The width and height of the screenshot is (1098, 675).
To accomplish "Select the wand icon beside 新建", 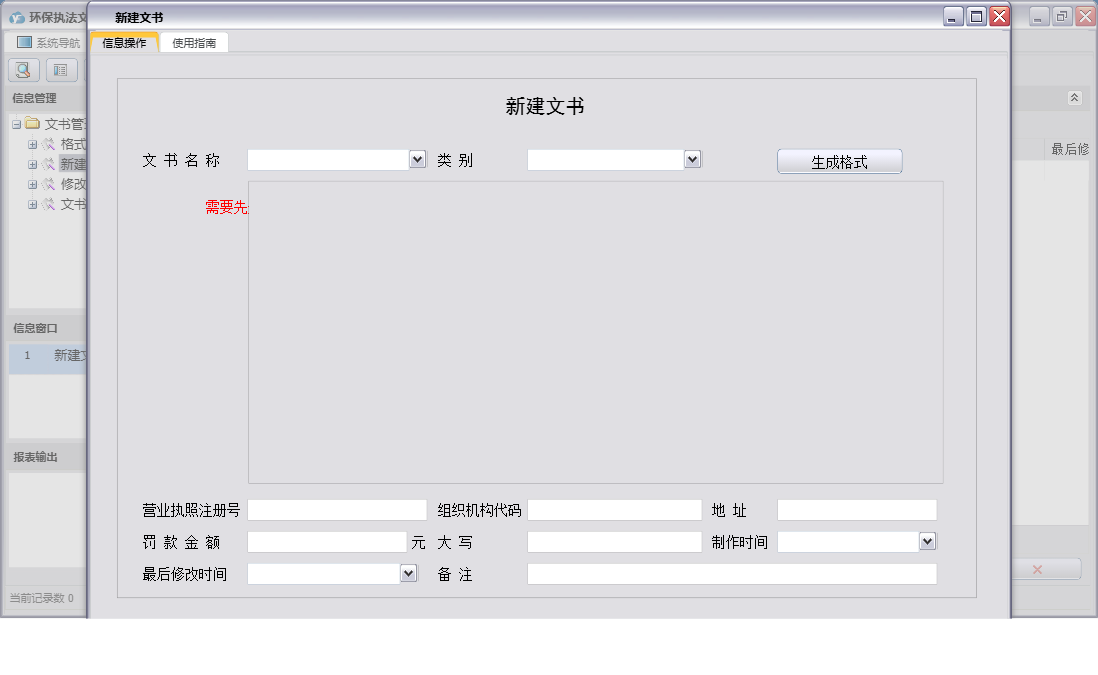I will (49, 164).
